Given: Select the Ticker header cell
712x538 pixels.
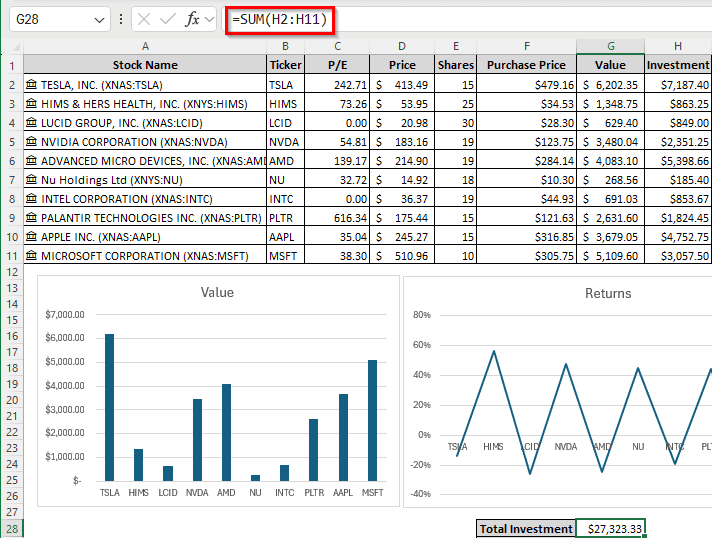Looking at the screenshot, I should coord(285,65).
